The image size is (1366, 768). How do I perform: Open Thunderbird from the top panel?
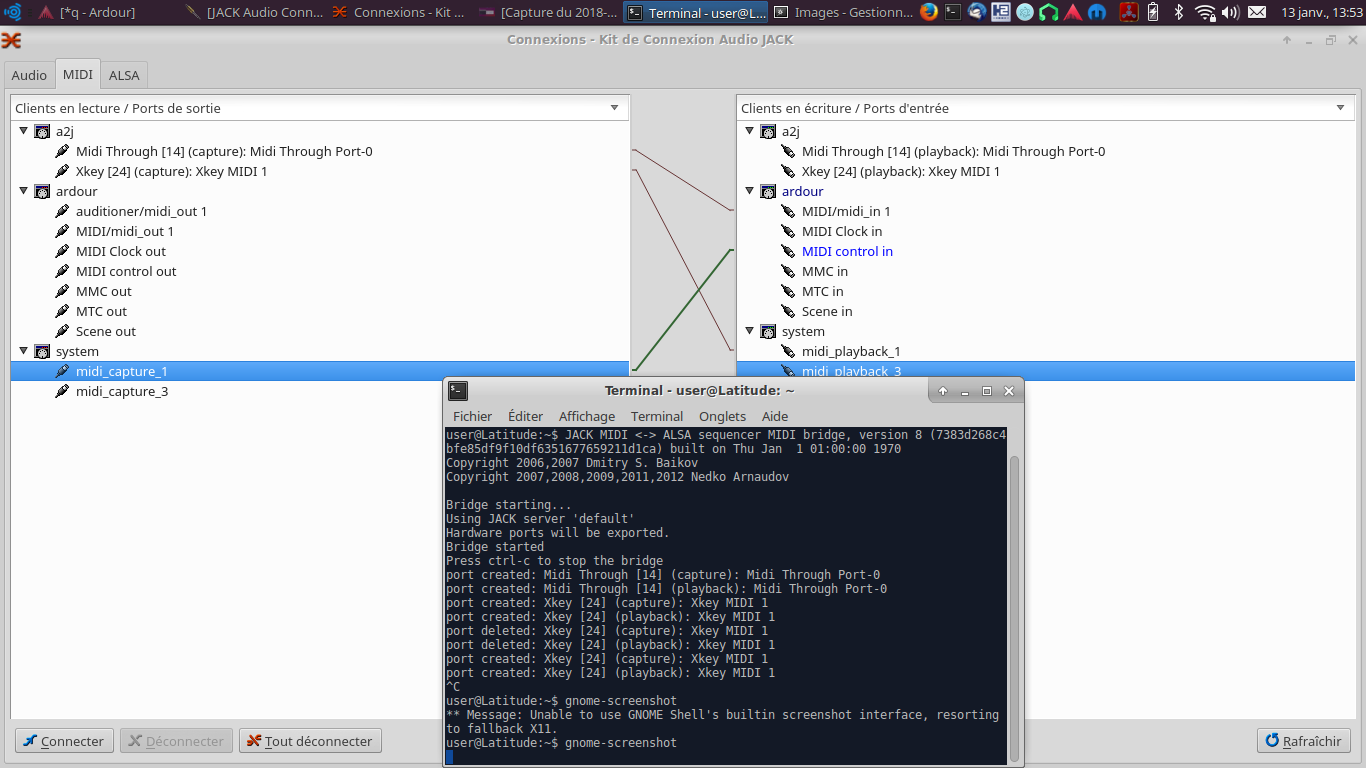977,13
